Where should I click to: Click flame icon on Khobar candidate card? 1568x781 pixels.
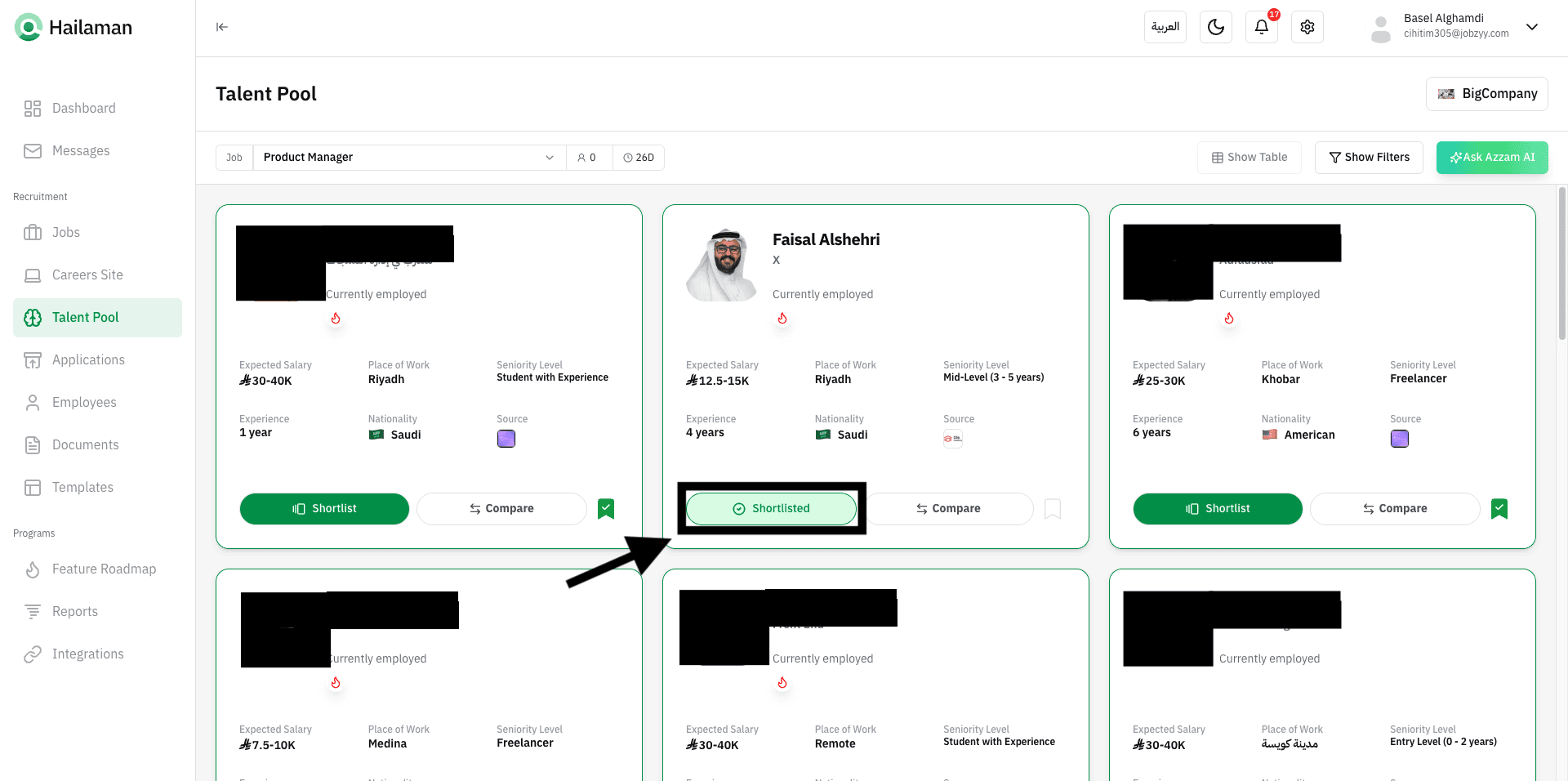point(1229,319)
